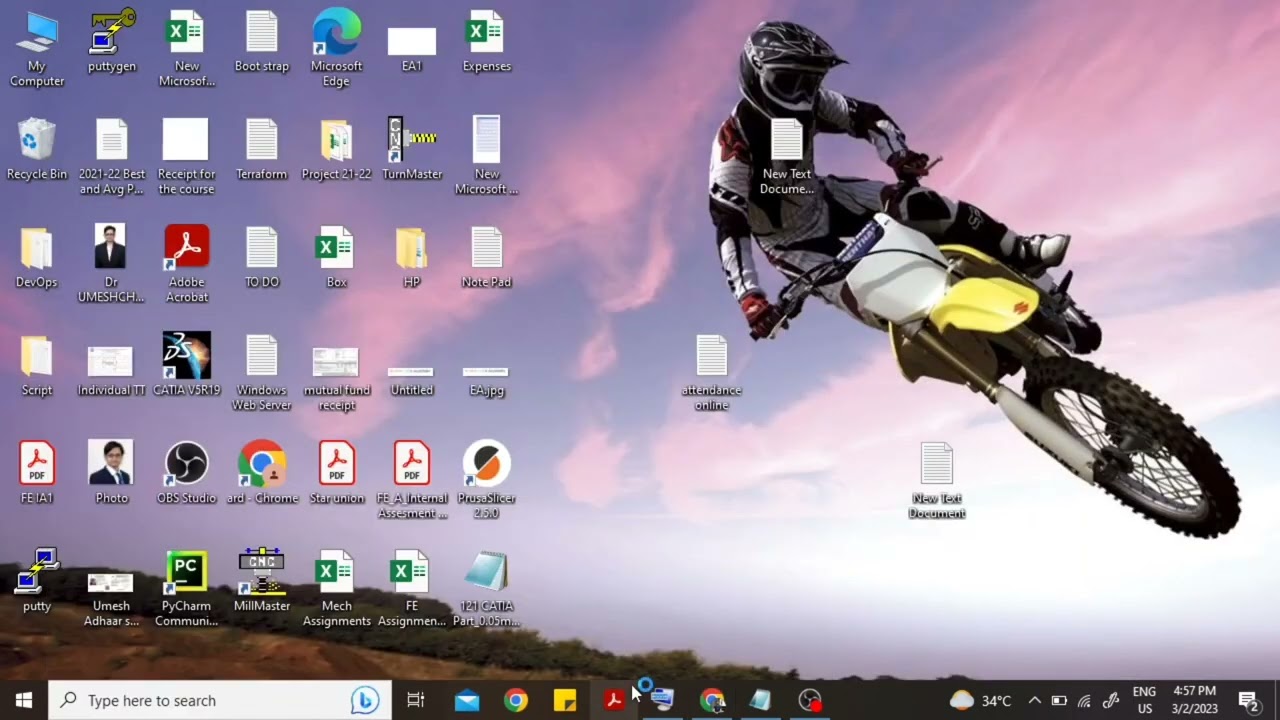The height and width of the screenshot is (720, 1280).
Task: Select the Windows Web Server text file
Action: (x=262, y=372)
